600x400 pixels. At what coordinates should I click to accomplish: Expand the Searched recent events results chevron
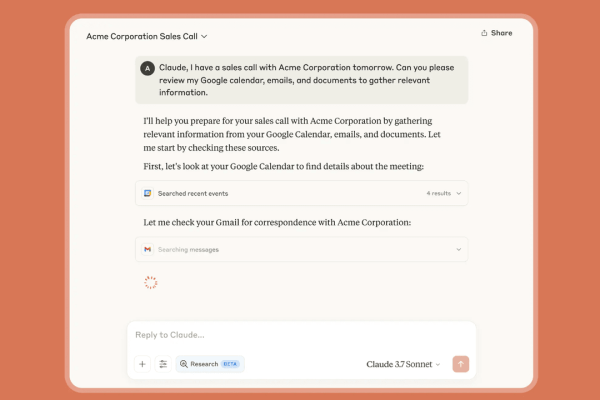(459, 193)
